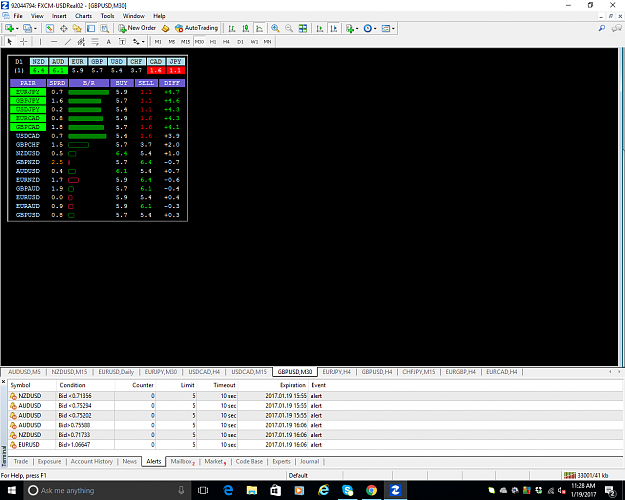
Task: Expand the Indicators dropdown arrow
Action: point(357,29)
